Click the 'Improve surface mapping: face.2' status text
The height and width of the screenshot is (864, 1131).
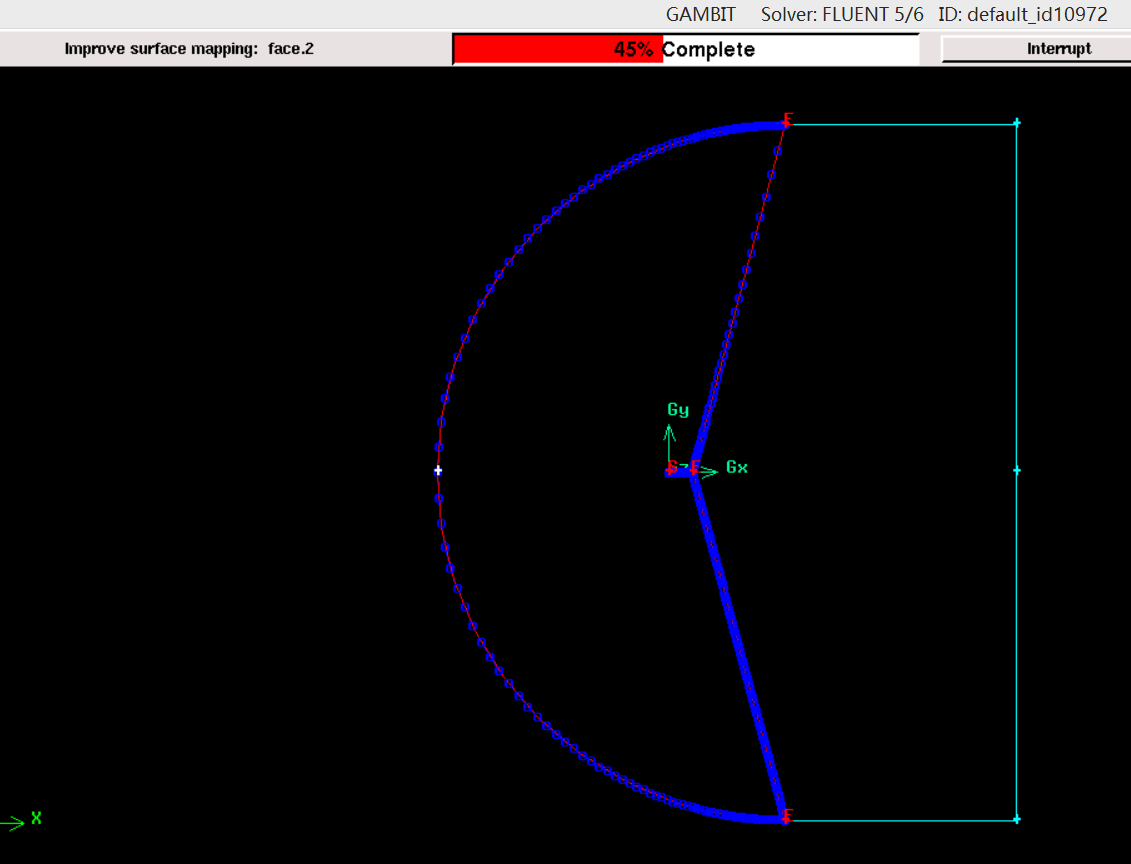[189, 49]
